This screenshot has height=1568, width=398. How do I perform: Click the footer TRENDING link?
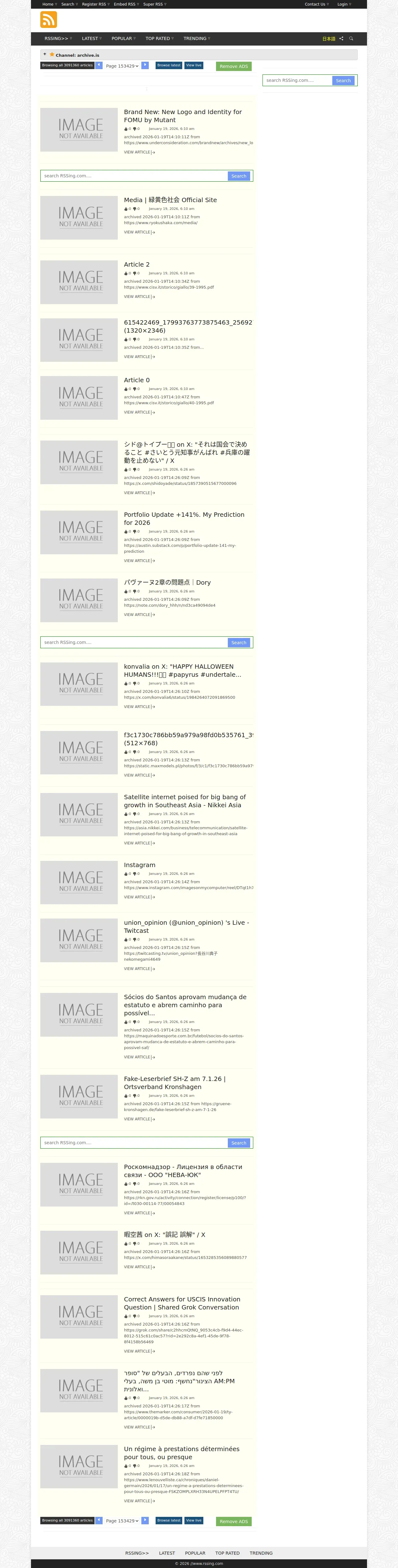pyautogui.click(x=261, y=1553)
